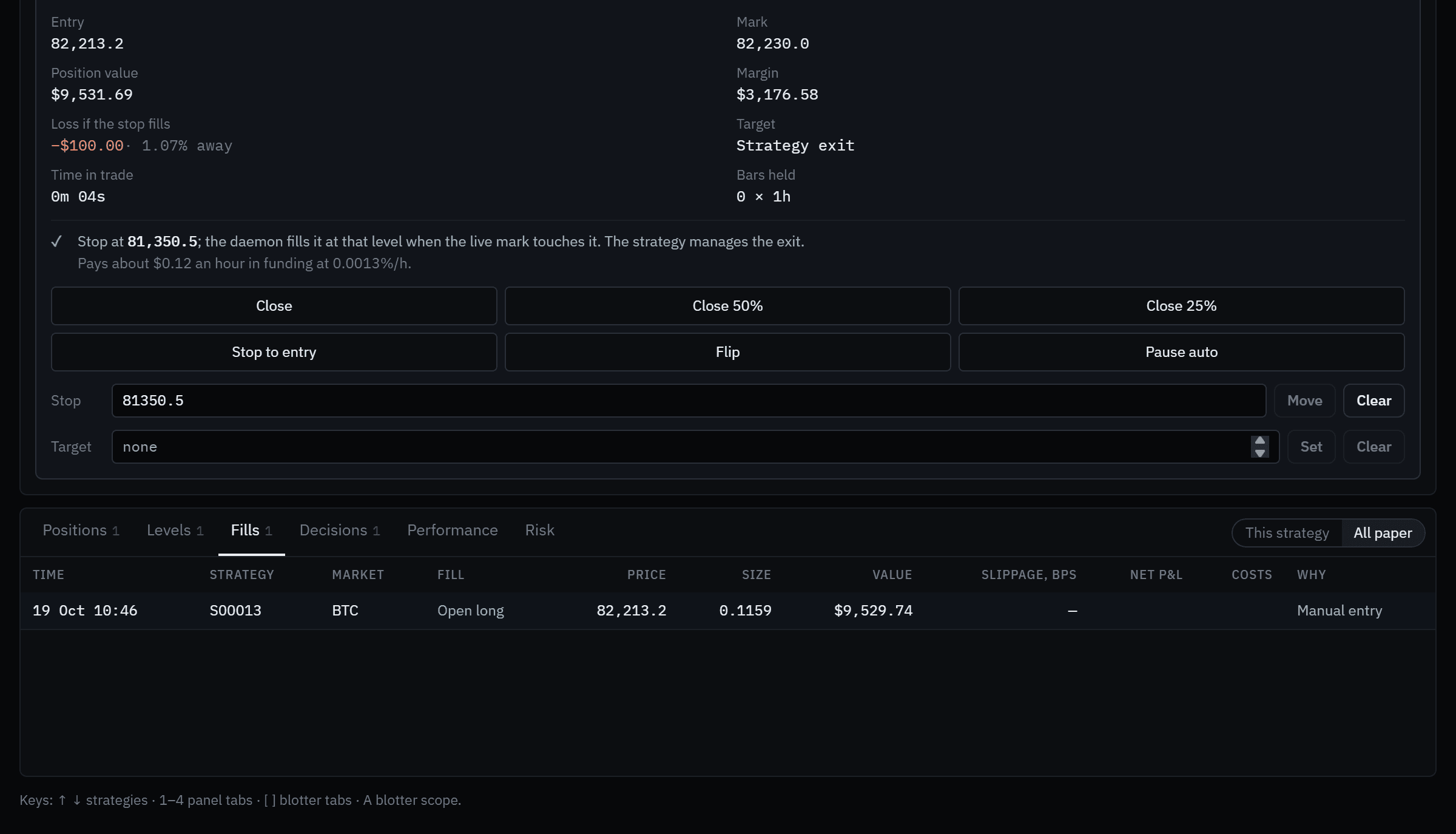Click the stop status checkmark icon
This screenshot has width=1456, height=834.
coord(56,242)
